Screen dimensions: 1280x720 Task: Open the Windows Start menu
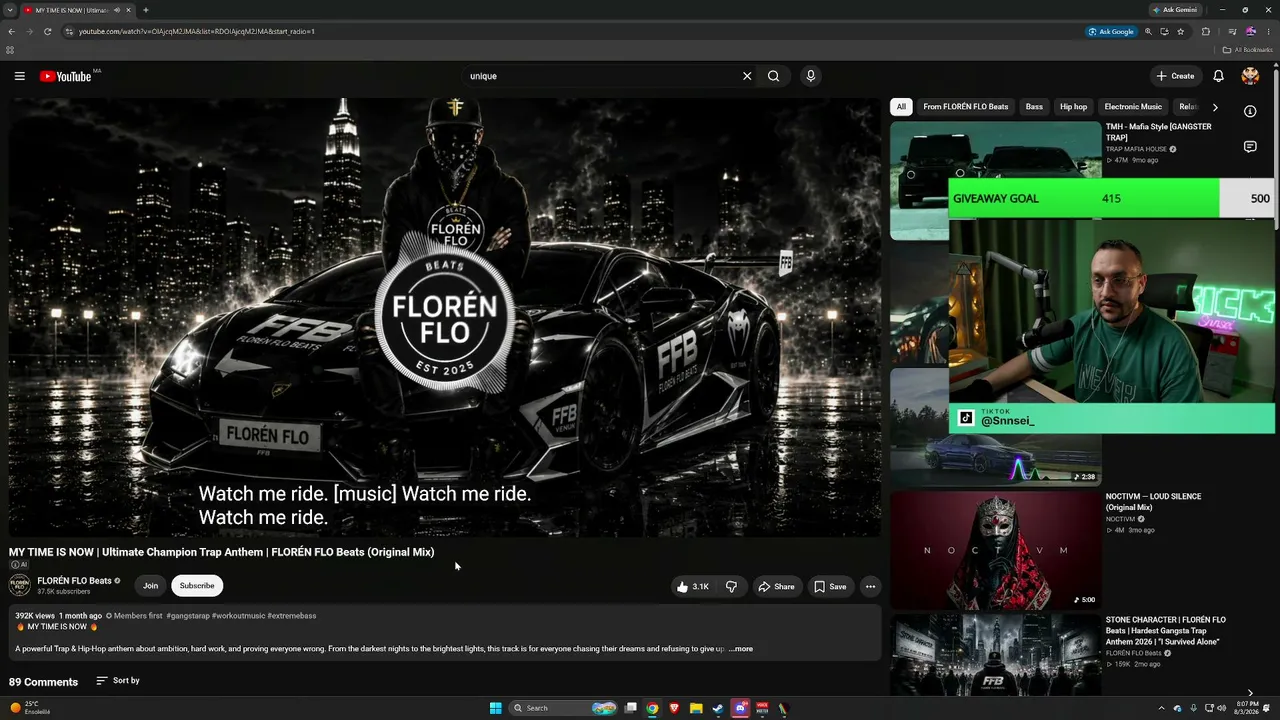pos(495,708)
